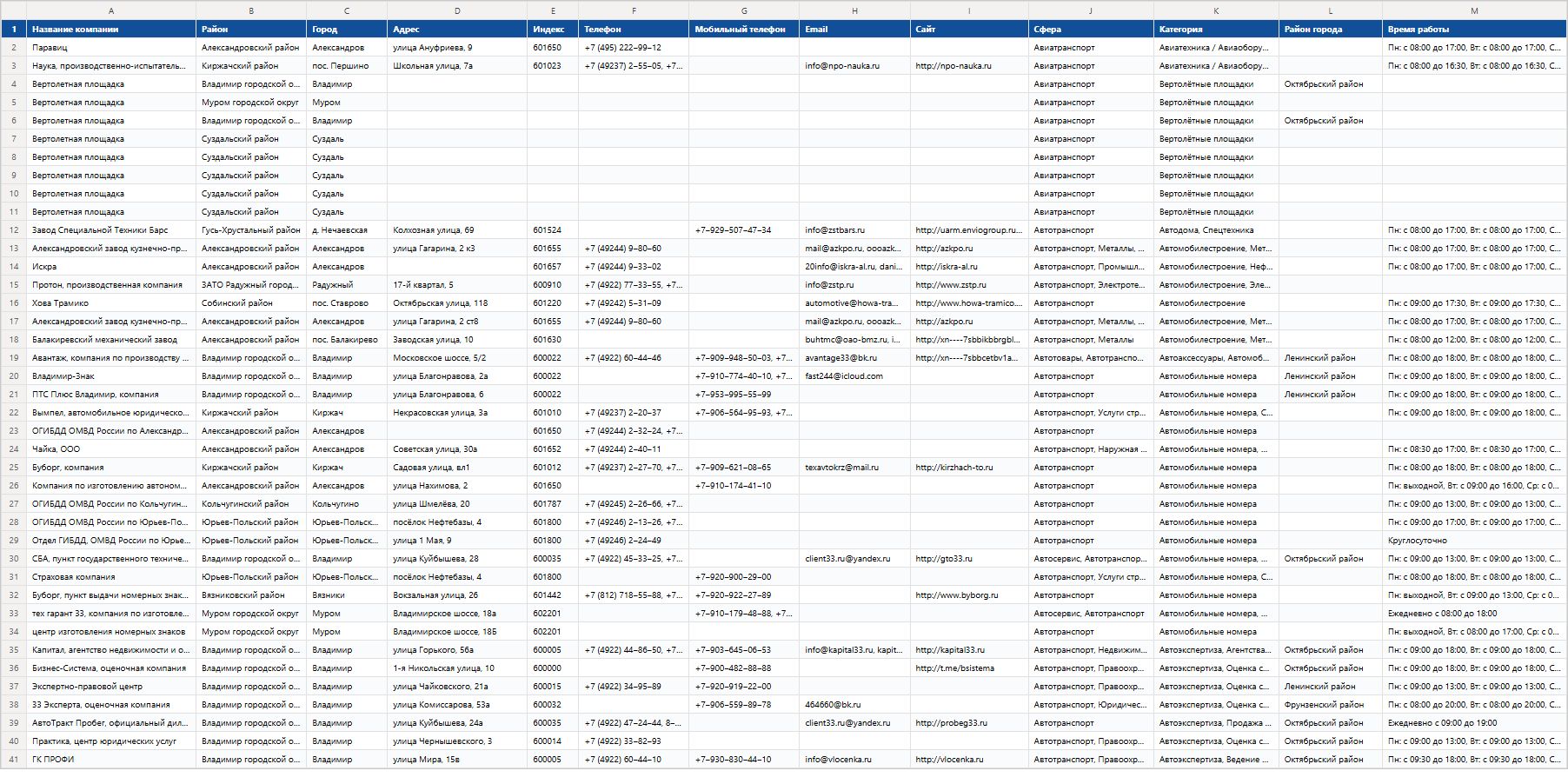Click the address 'Некрасовская улица, 3а'
The width and height of the screenshot is (1568, 784).
[457, 413]
